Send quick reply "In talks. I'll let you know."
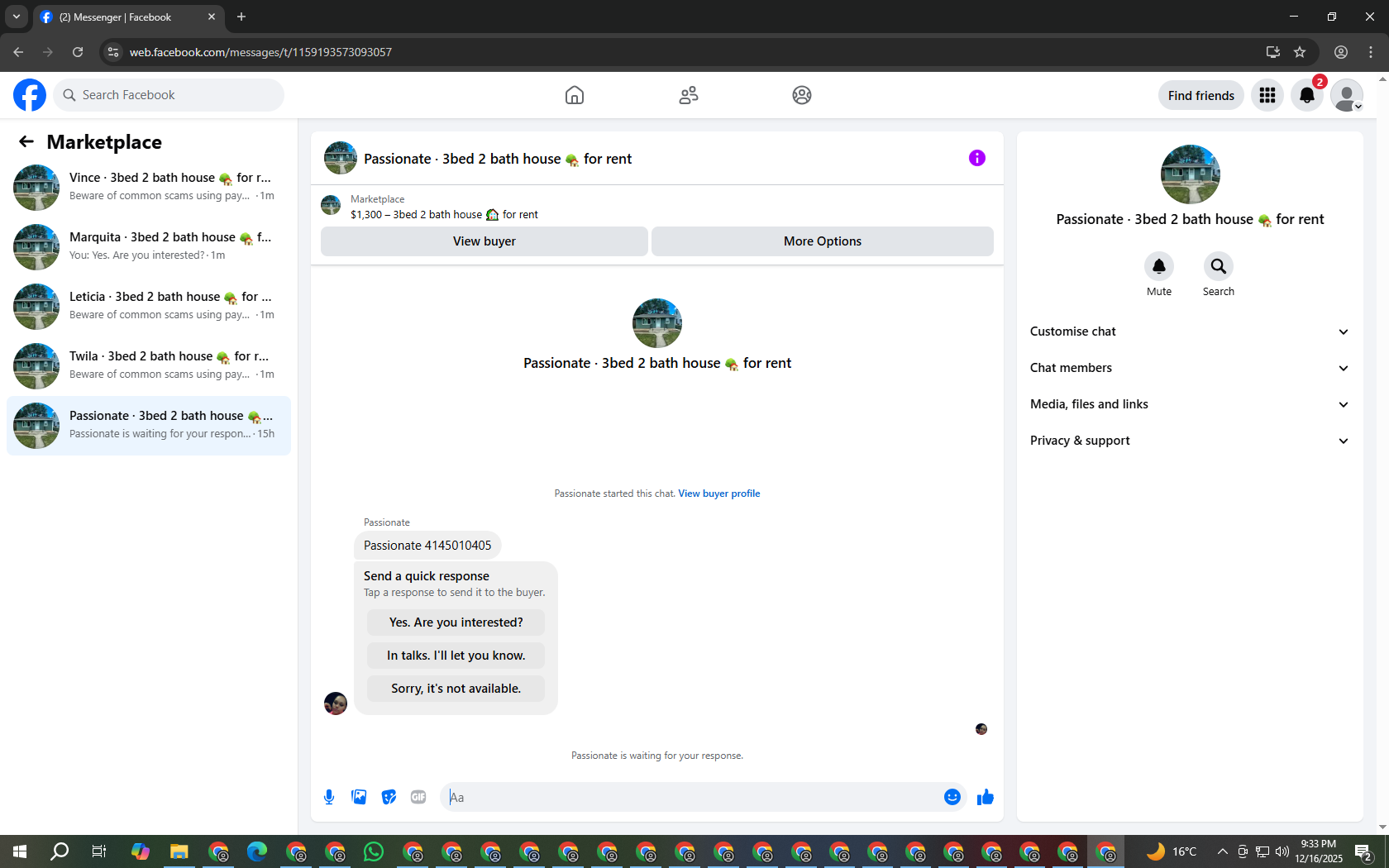 (456, 656)
